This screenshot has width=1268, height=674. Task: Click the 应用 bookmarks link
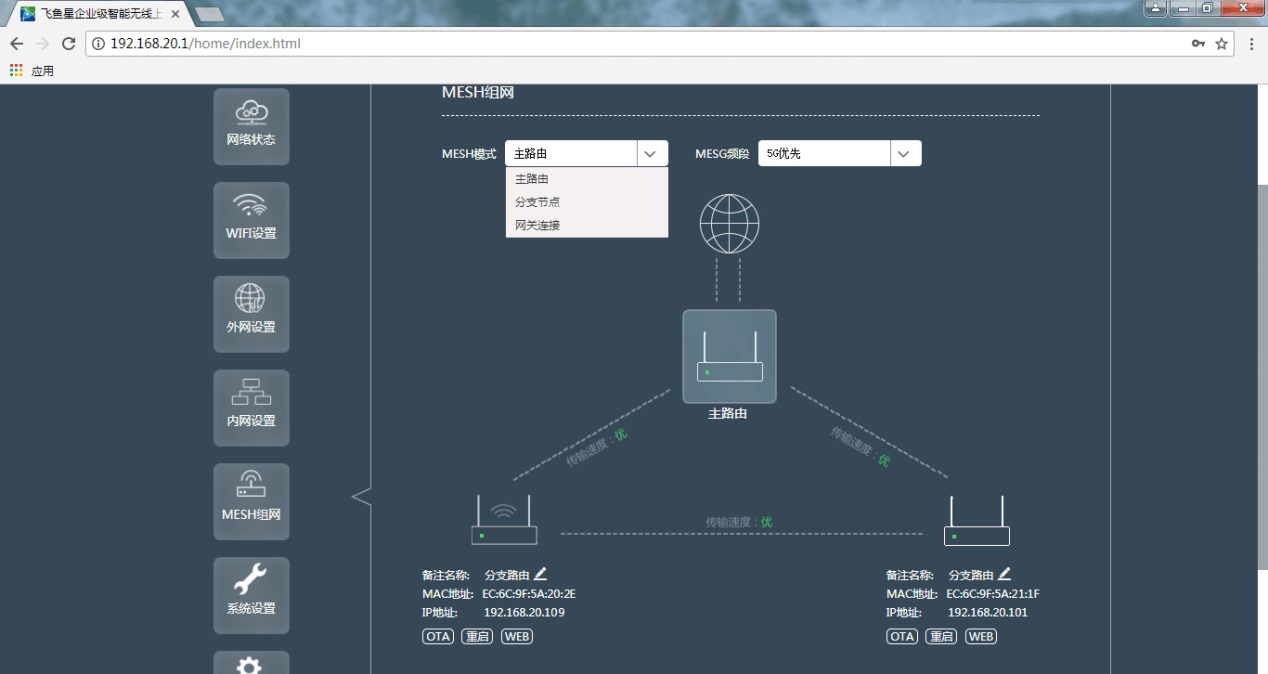[41, 70]
